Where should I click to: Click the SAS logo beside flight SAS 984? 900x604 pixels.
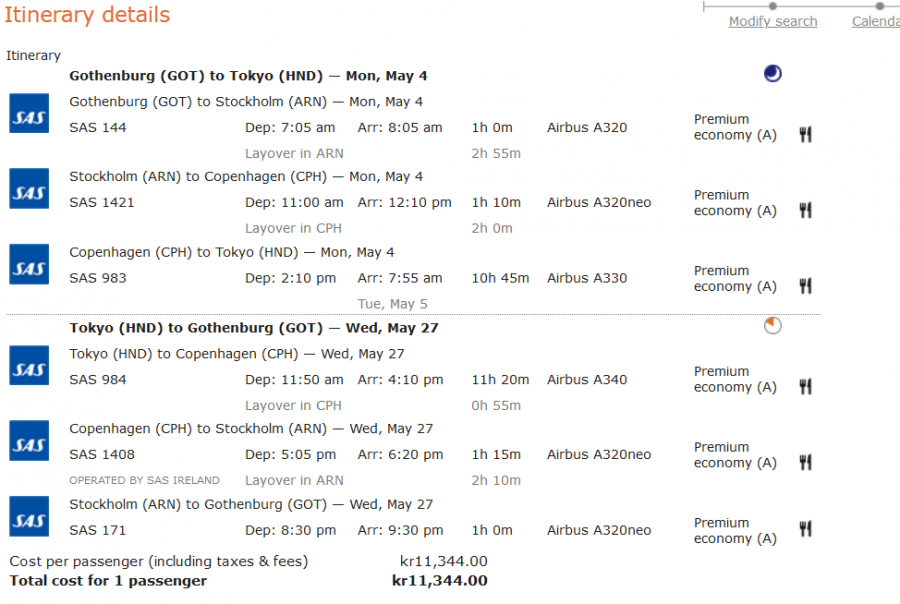[x=29, y=366]
